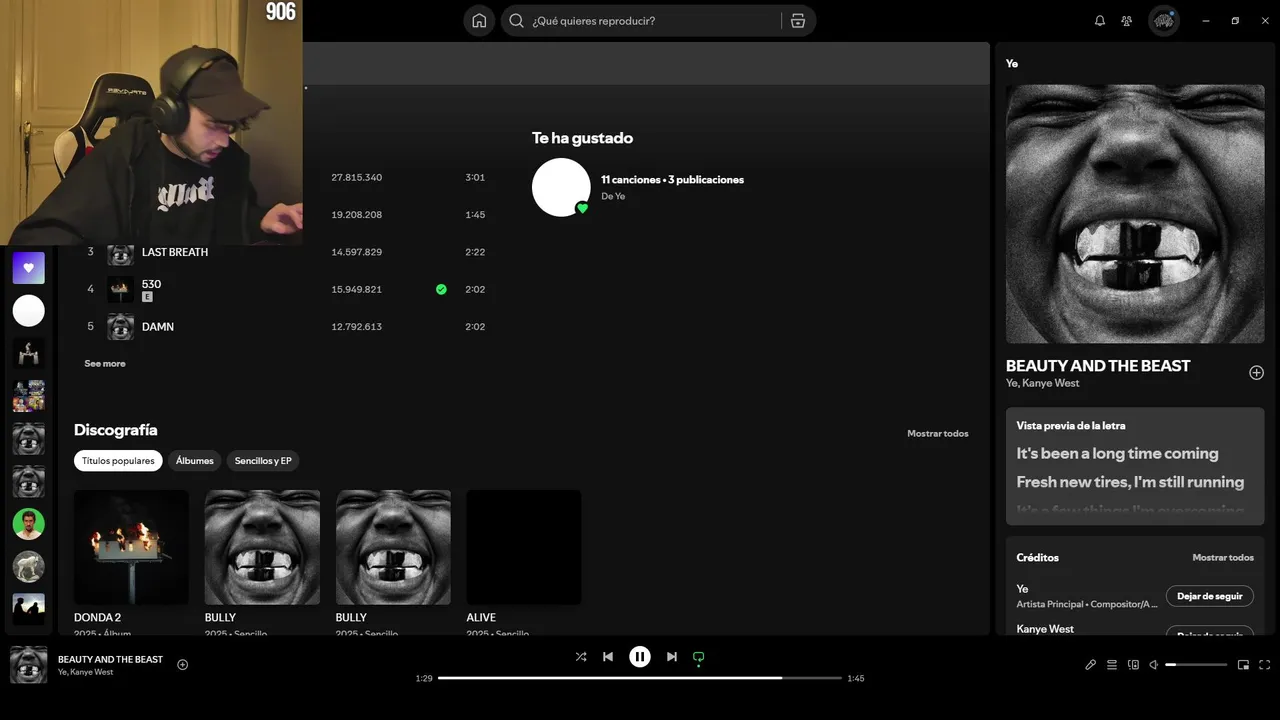Open Discografía section heading
The image size is (1280, 720).
click(x=116, y=430)
